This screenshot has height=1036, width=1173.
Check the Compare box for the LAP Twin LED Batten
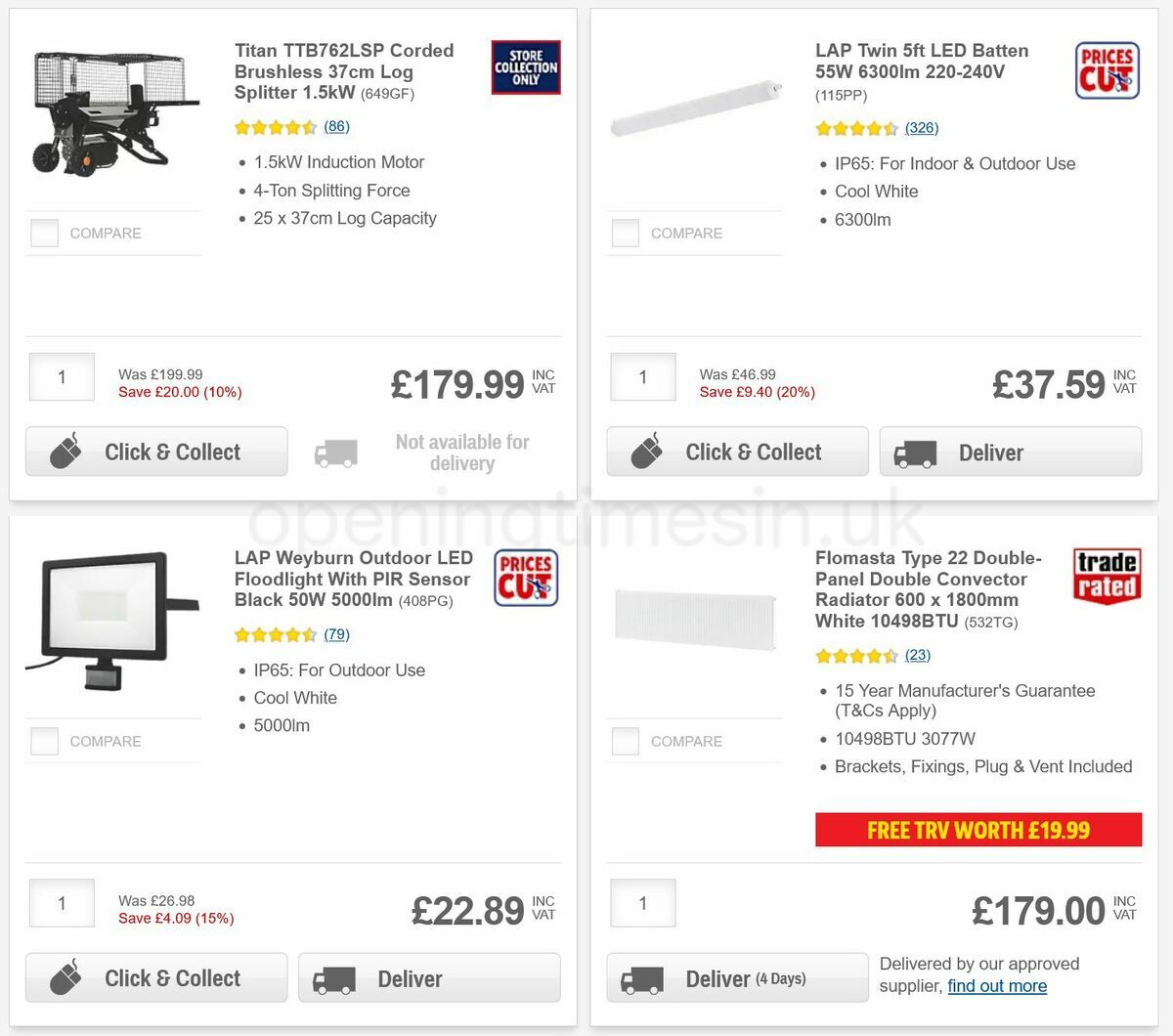point(625,233)
